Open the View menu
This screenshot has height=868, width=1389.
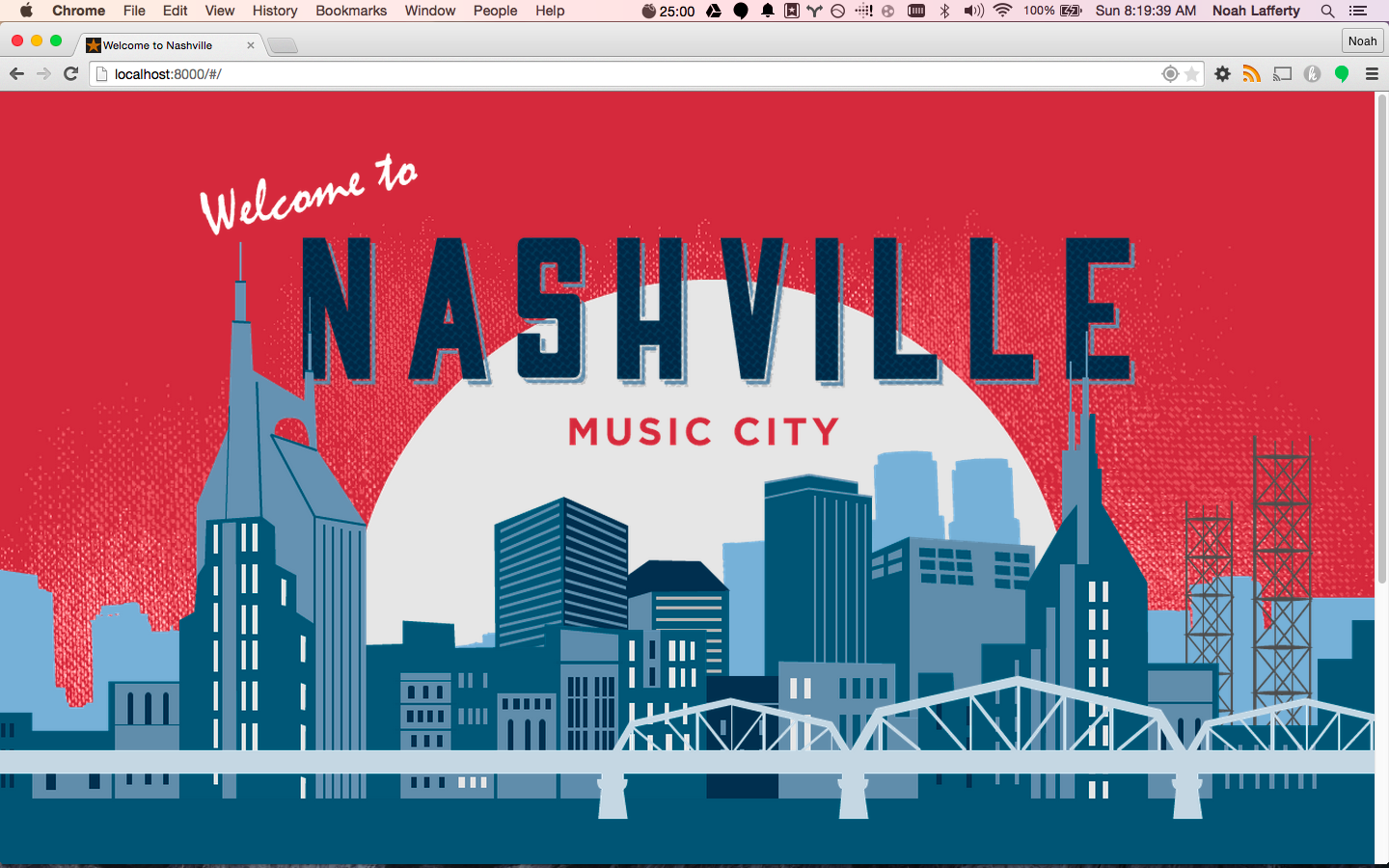pyautogui.click(x=219, y=11)
